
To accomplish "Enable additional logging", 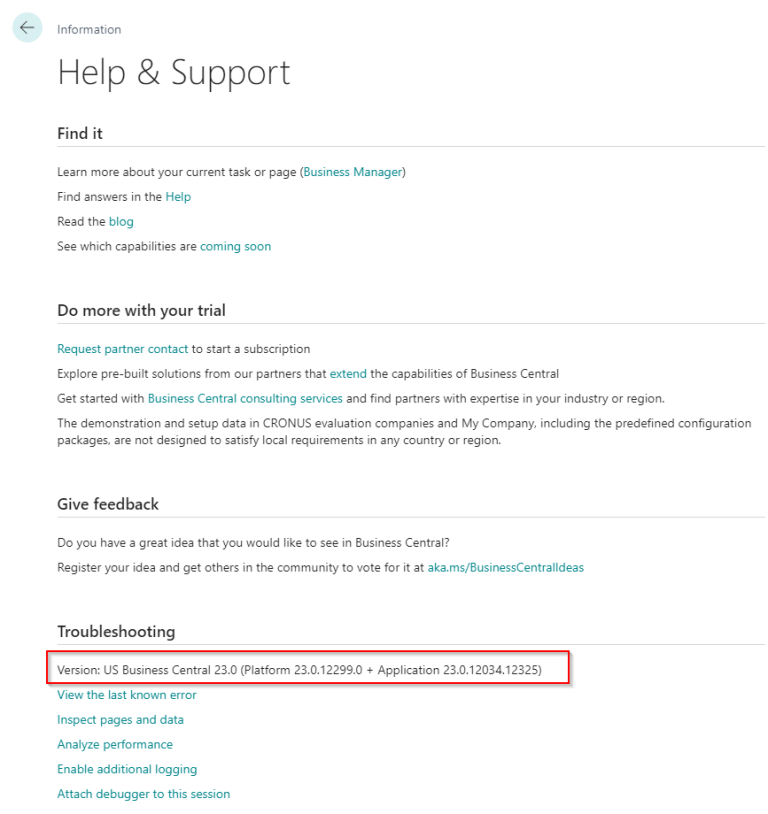I will 126,769.
